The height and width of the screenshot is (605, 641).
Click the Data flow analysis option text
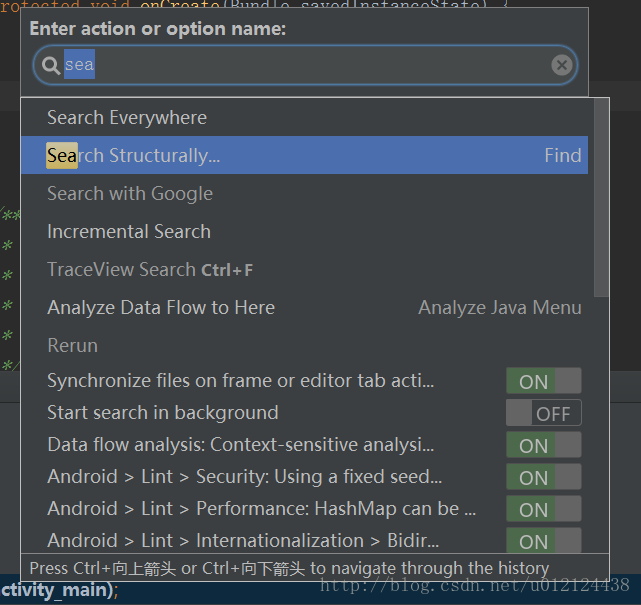[241, 444]
